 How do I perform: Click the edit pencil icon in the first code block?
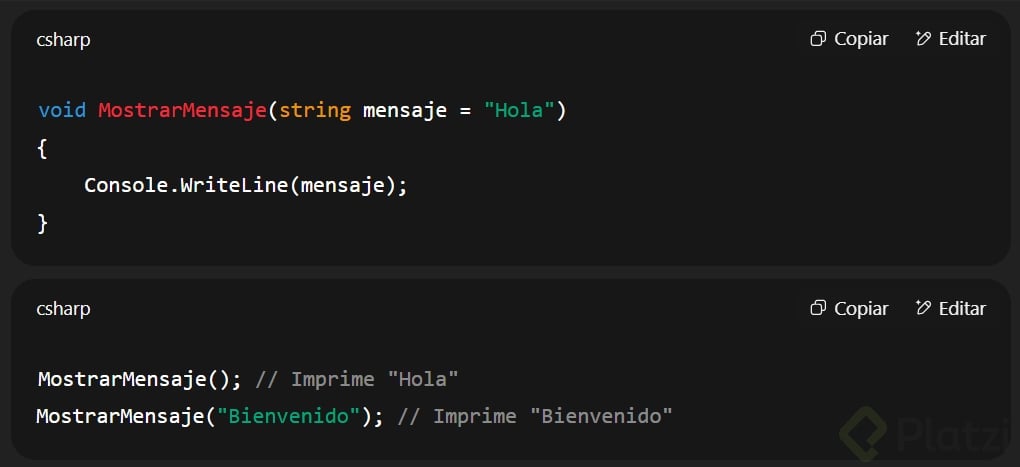tap(923, 39)
